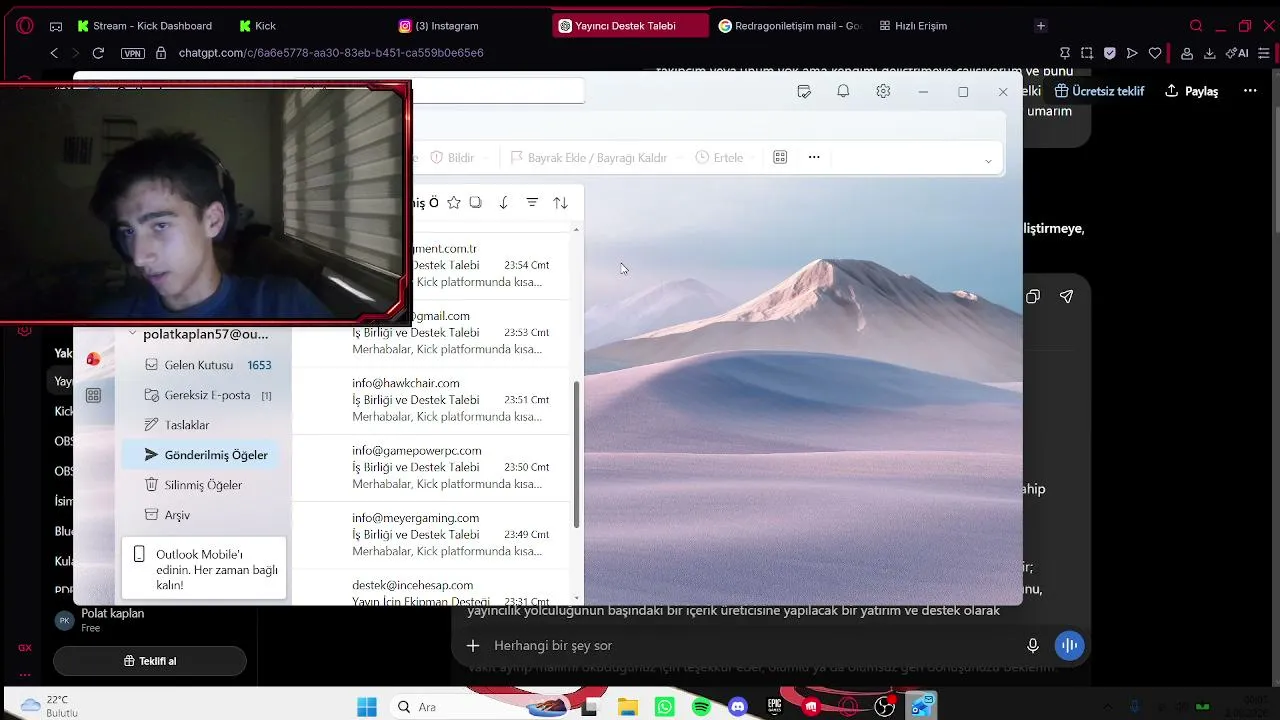Screen dimensions: 1280x720
Task: Click the apps grid icon in Outlook ribbon
Action: pos(780,157)
